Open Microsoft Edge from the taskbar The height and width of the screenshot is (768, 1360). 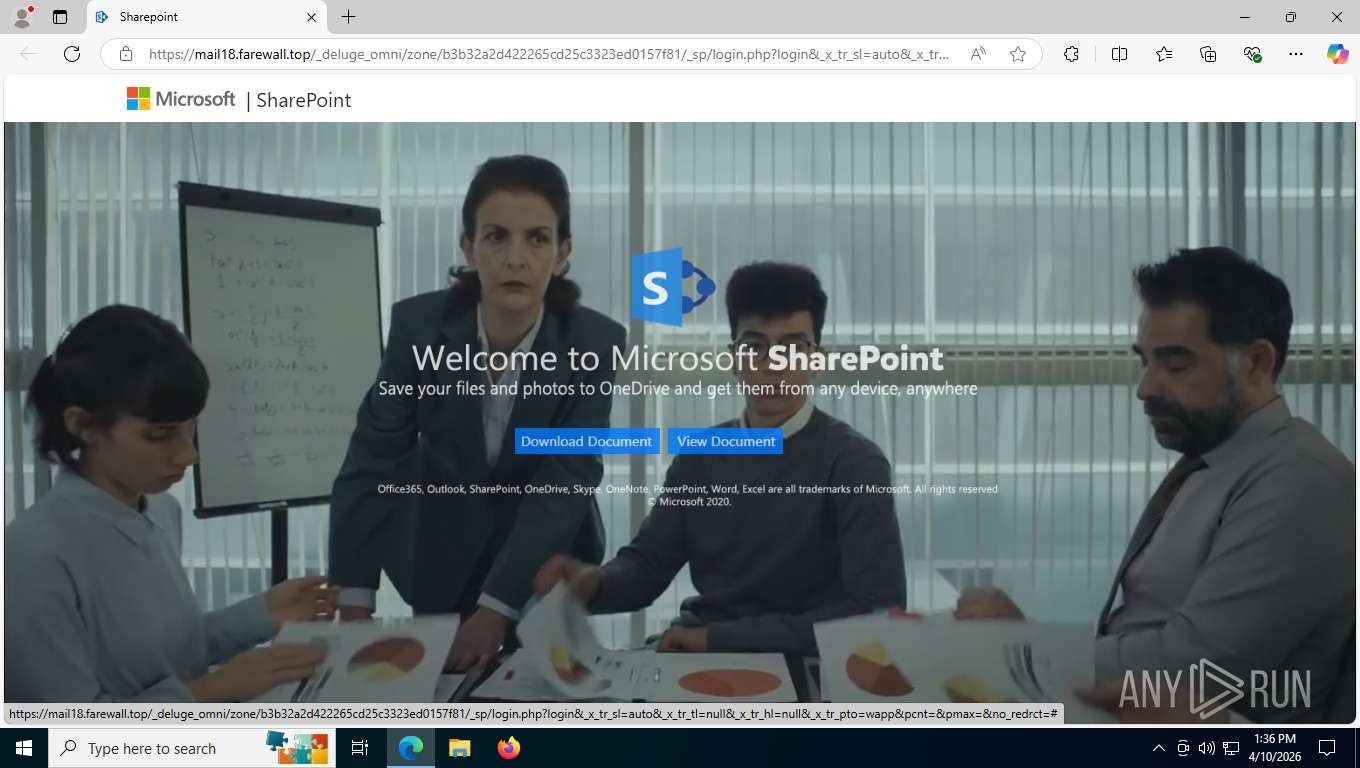click(x=411, y=748)
